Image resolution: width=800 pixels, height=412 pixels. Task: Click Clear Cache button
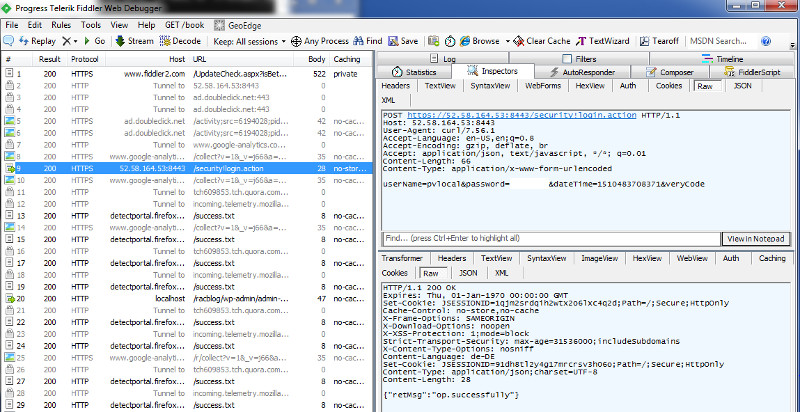click(x=542, y=41)
